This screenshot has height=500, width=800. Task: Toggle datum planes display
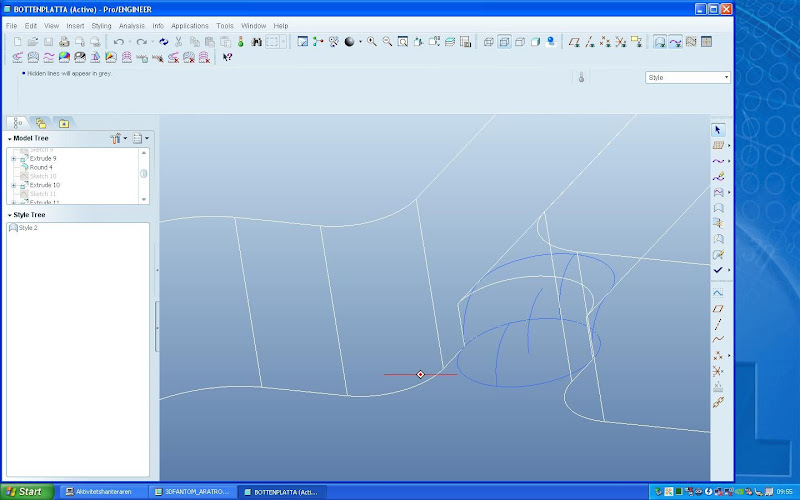point(574,42)
